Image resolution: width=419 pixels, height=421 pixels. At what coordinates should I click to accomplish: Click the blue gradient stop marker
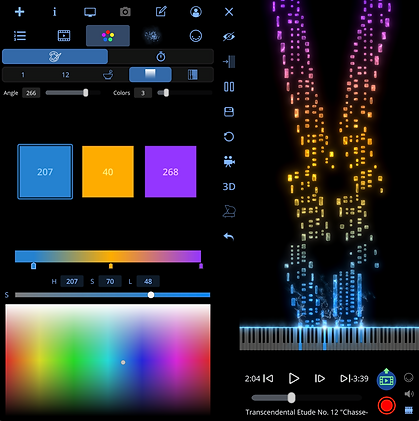(33, 266)
